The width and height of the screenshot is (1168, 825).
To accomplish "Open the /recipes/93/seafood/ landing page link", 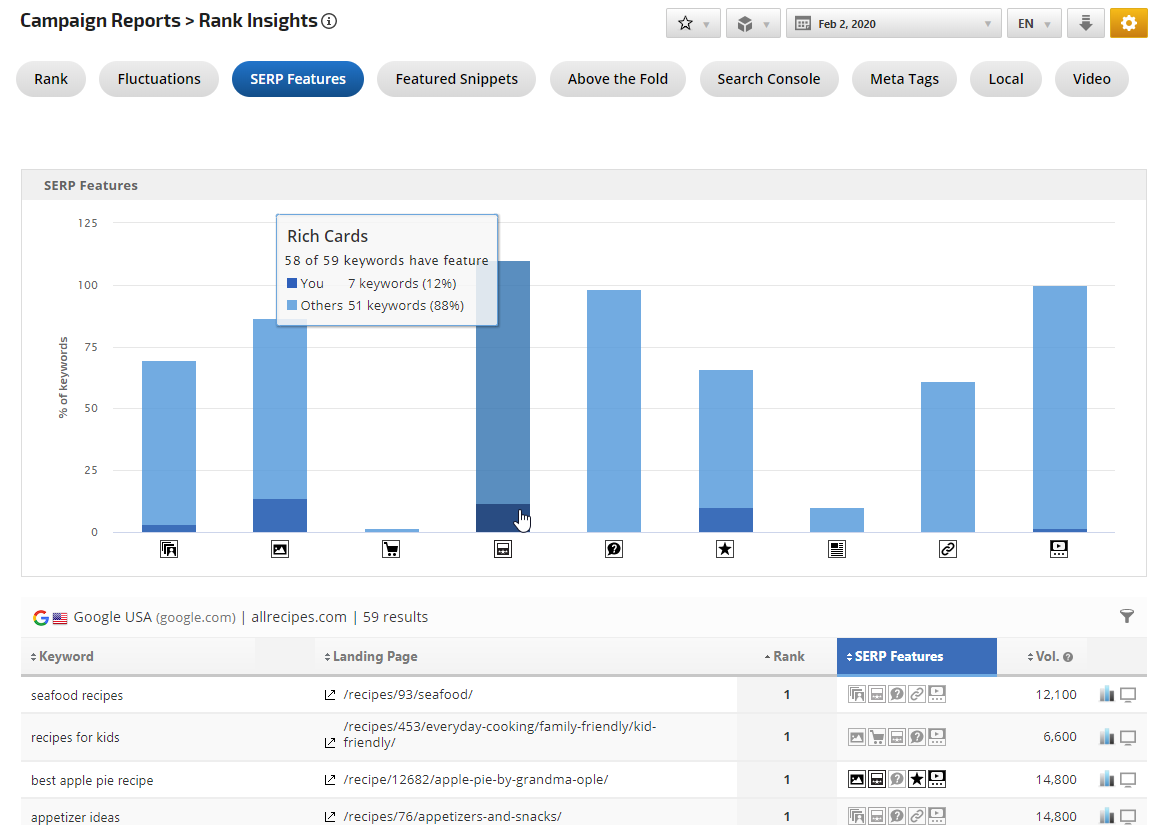I will [407, 695].
